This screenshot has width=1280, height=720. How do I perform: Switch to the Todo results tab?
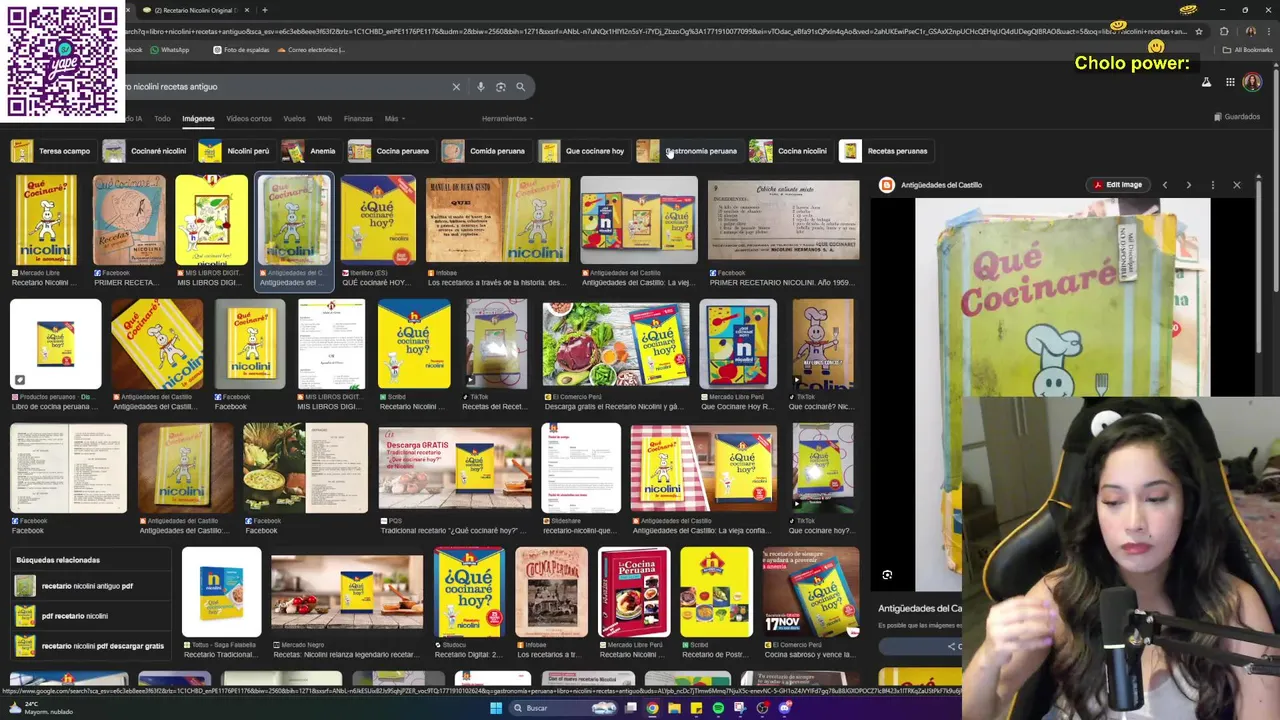(162, 119)
